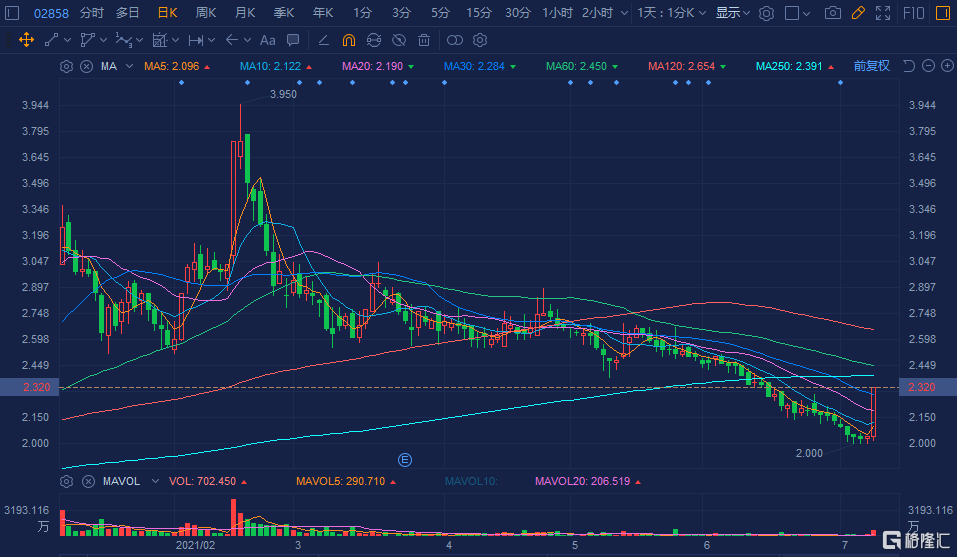Select the text annotation tool (Aa)
Image resolution: width=957 pixels, height=557 pixels.
[x=267, y=41]
